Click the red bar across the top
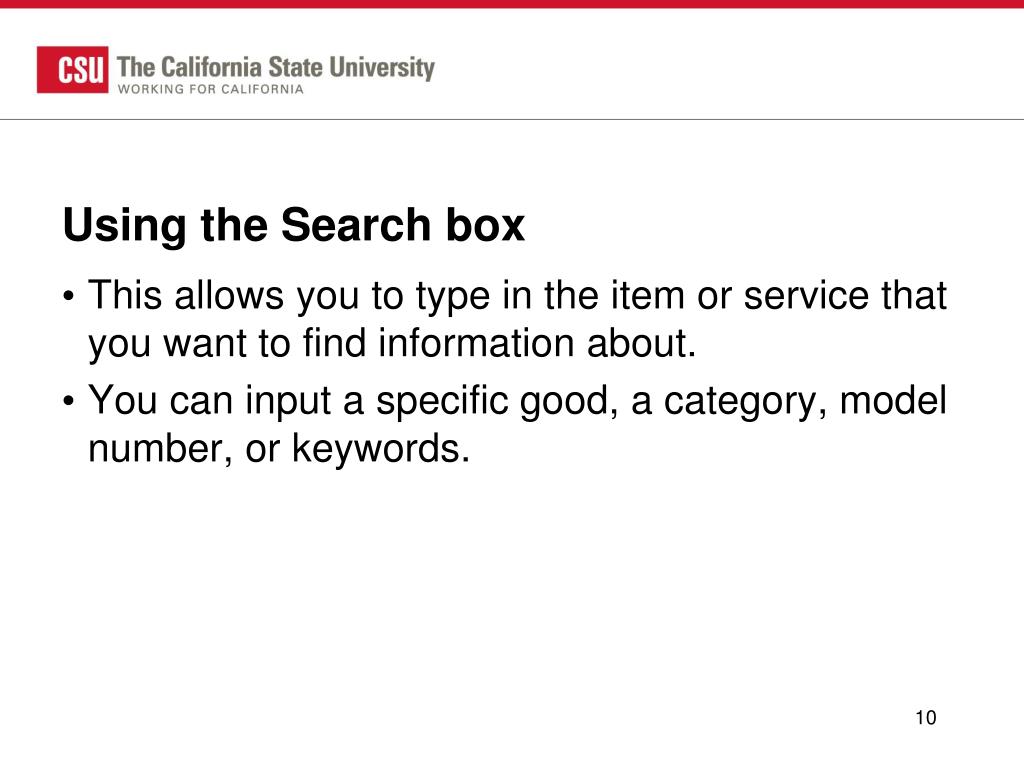 pyautogui.click(x=512, y=4)
